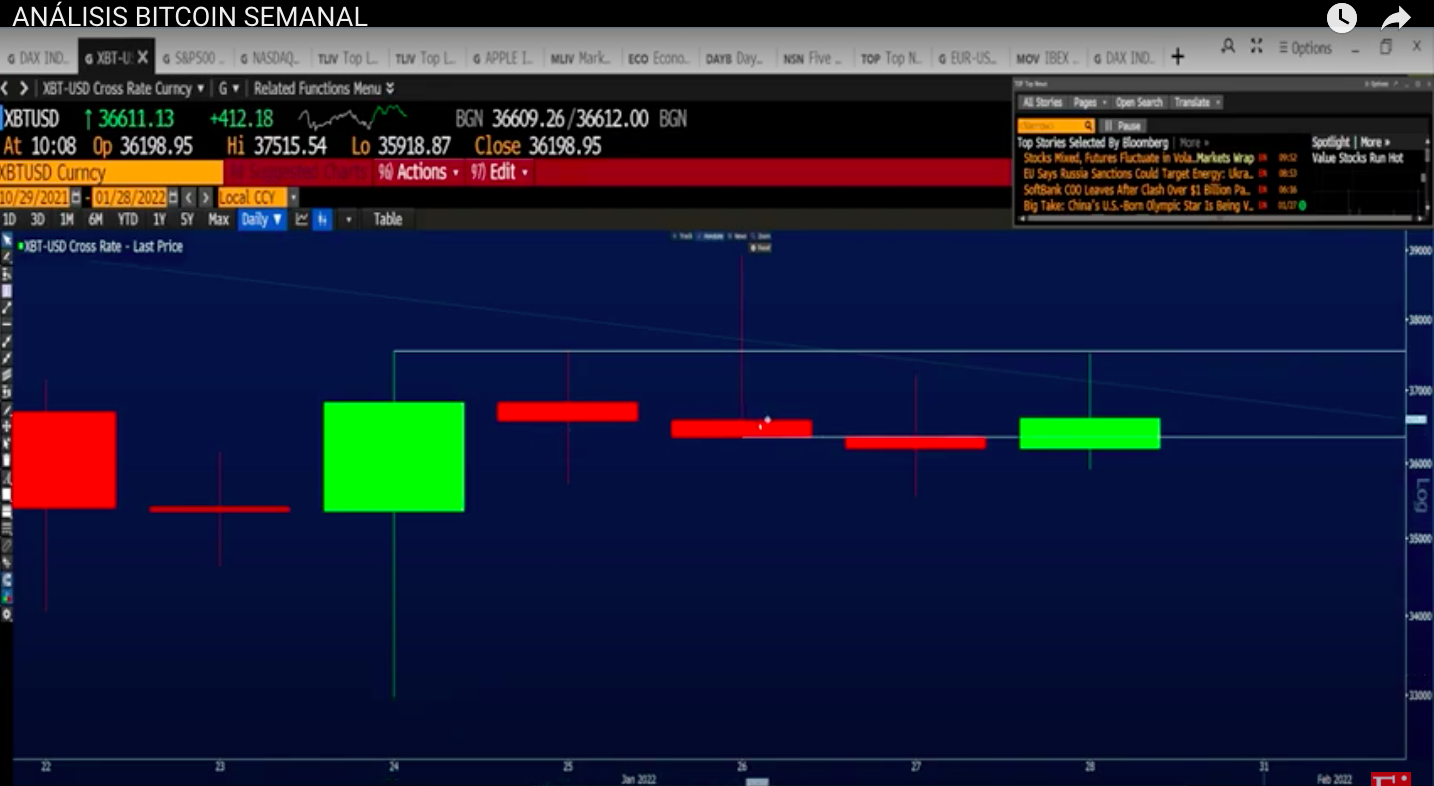Click the video share arrow icon
Image resolution: width=1434 pixels, height=786 pixels.
tap(1395, 17)
